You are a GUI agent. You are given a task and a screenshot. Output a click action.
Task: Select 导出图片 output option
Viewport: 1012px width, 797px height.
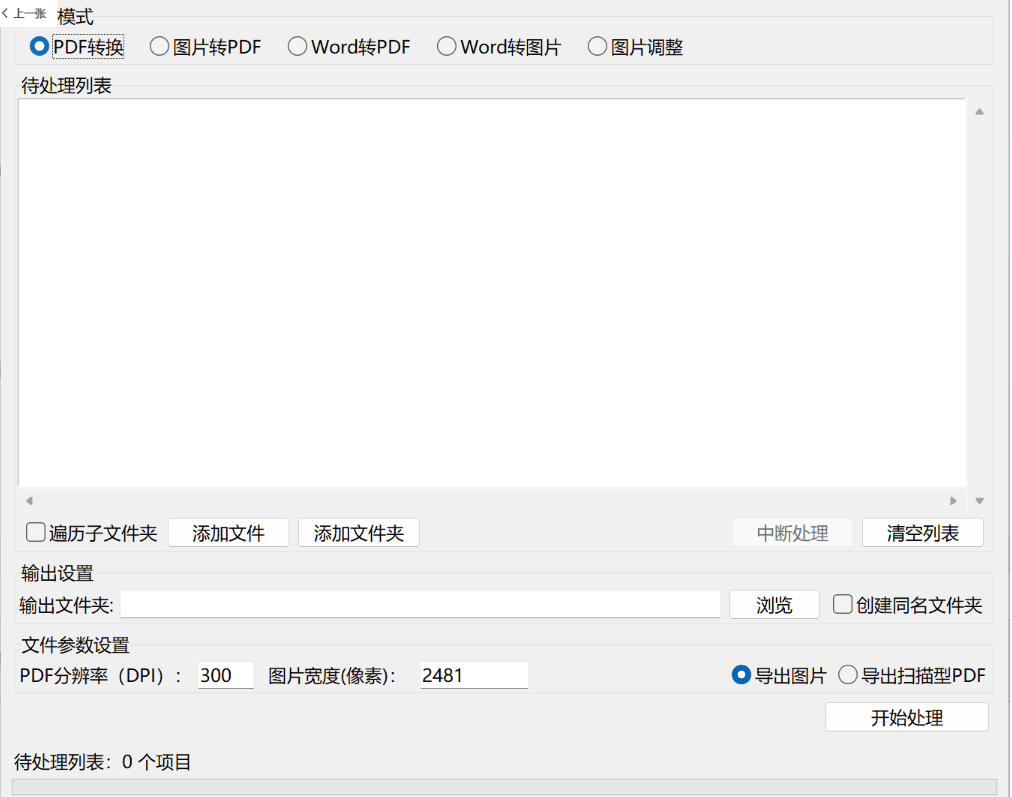[740, 675]
